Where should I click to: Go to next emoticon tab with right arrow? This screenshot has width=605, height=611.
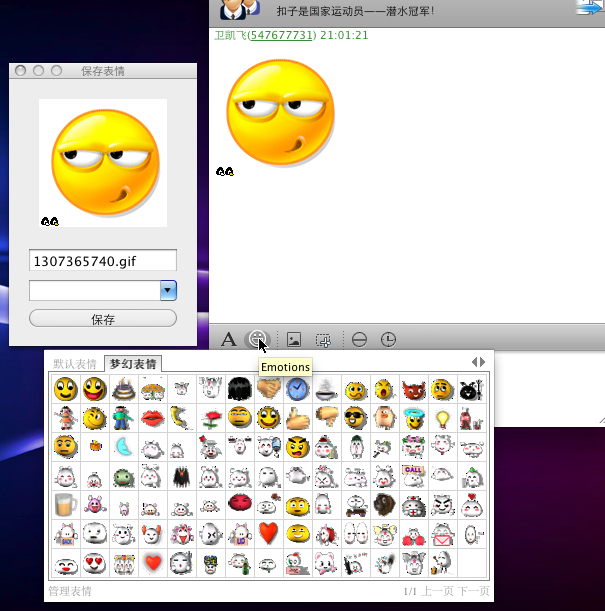(x=482, y=362)
